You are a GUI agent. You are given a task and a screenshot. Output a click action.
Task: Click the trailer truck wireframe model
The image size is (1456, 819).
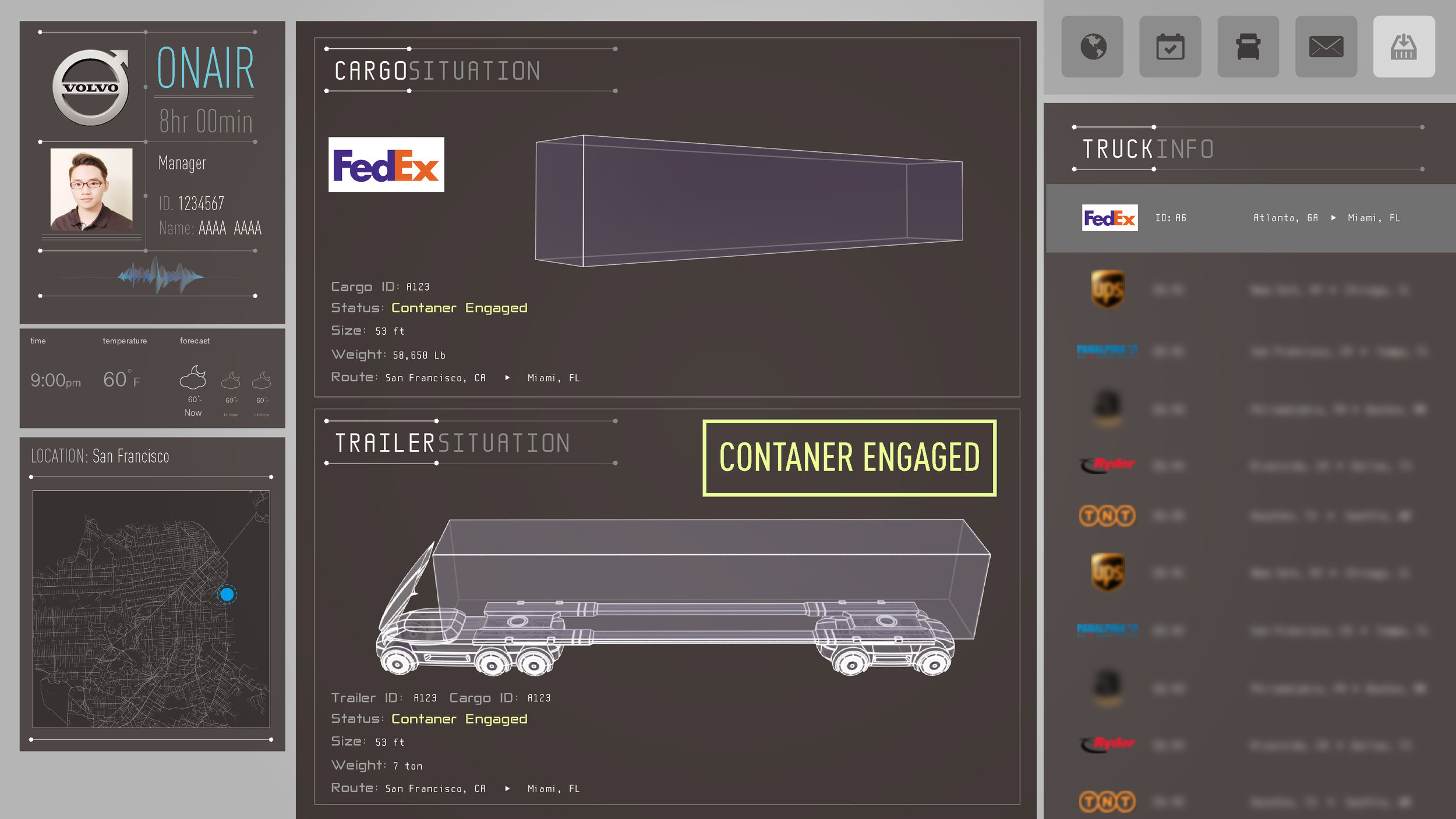click(683, 597)
